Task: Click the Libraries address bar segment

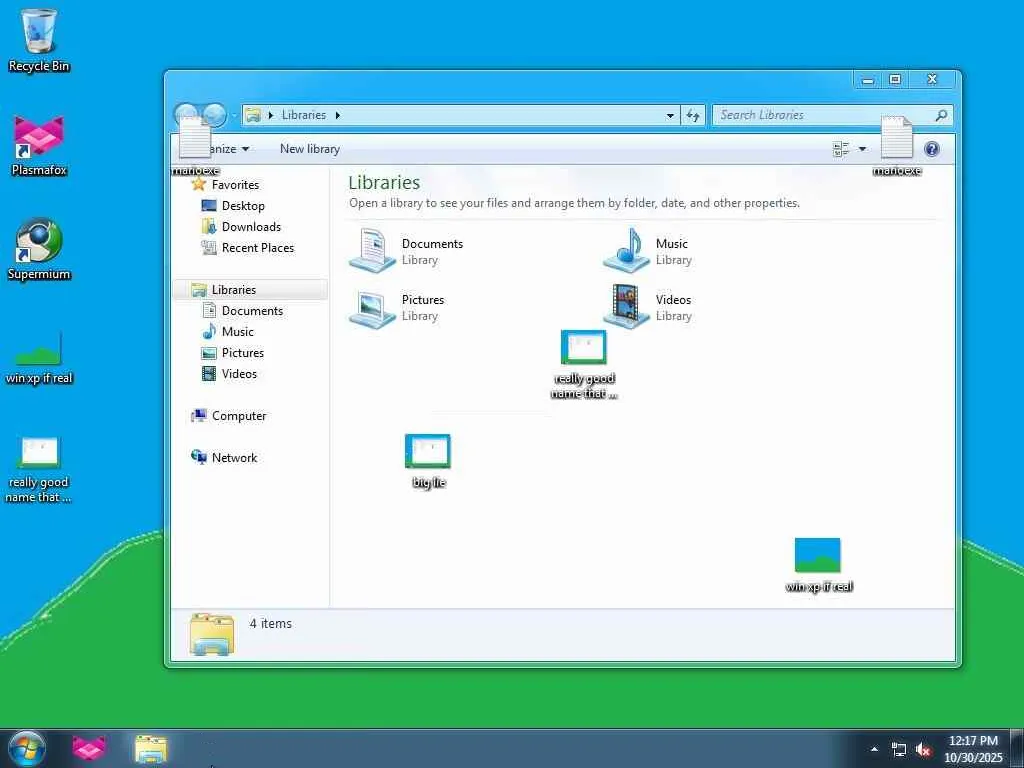Action: pos(304,115)
